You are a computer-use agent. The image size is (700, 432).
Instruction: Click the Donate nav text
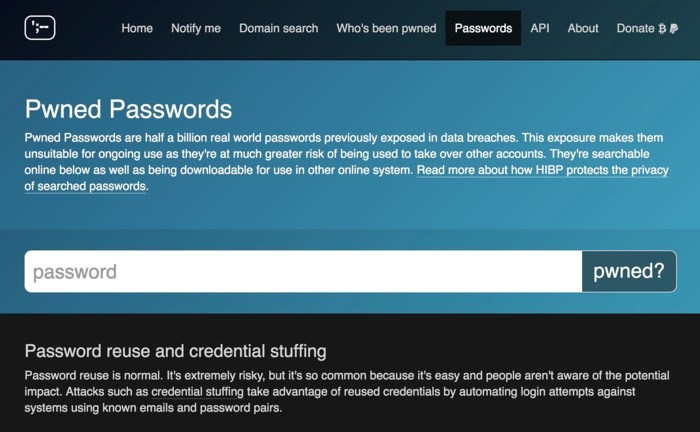635,28
